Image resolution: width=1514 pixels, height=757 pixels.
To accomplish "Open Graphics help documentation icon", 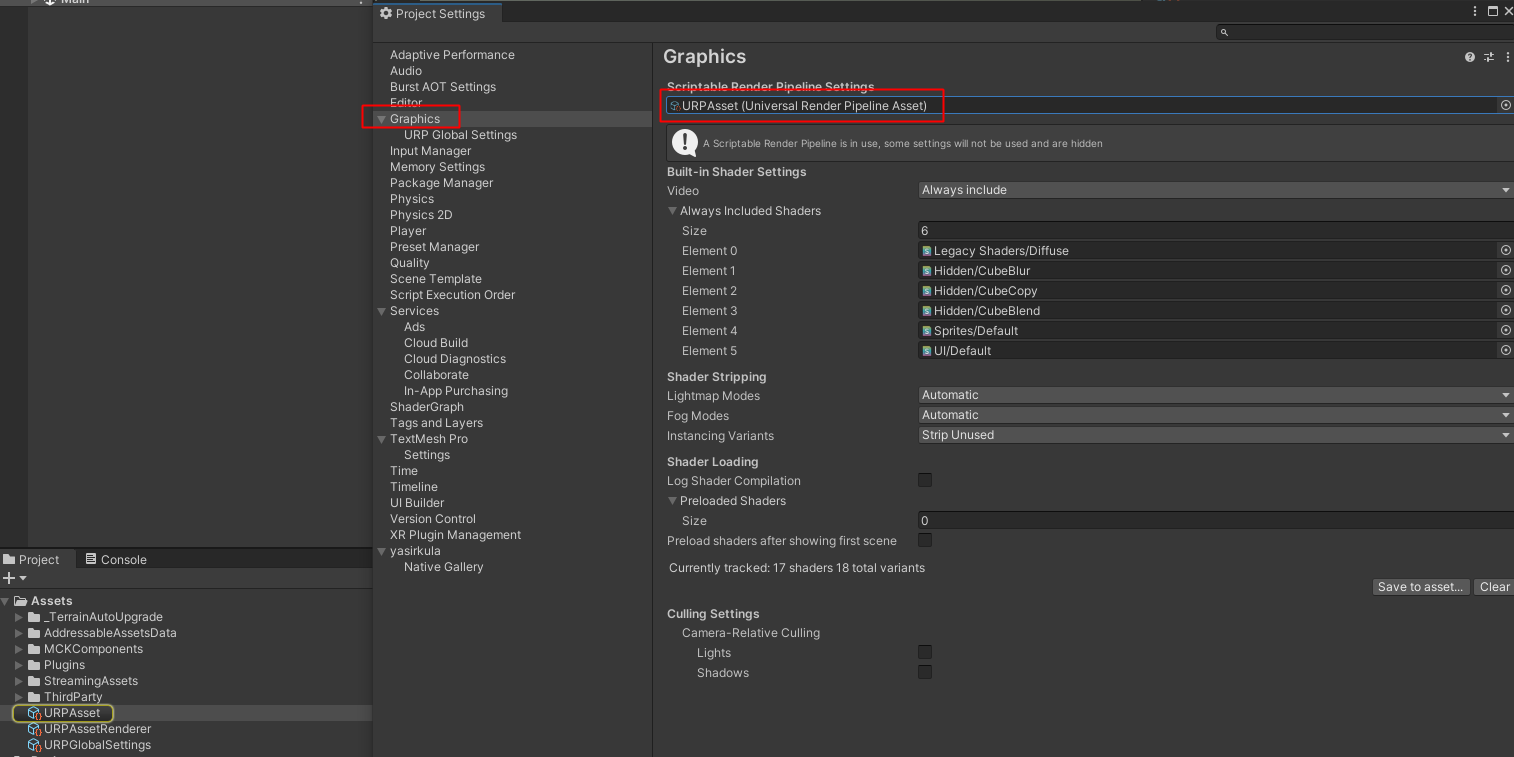I will coord(1469,57).
